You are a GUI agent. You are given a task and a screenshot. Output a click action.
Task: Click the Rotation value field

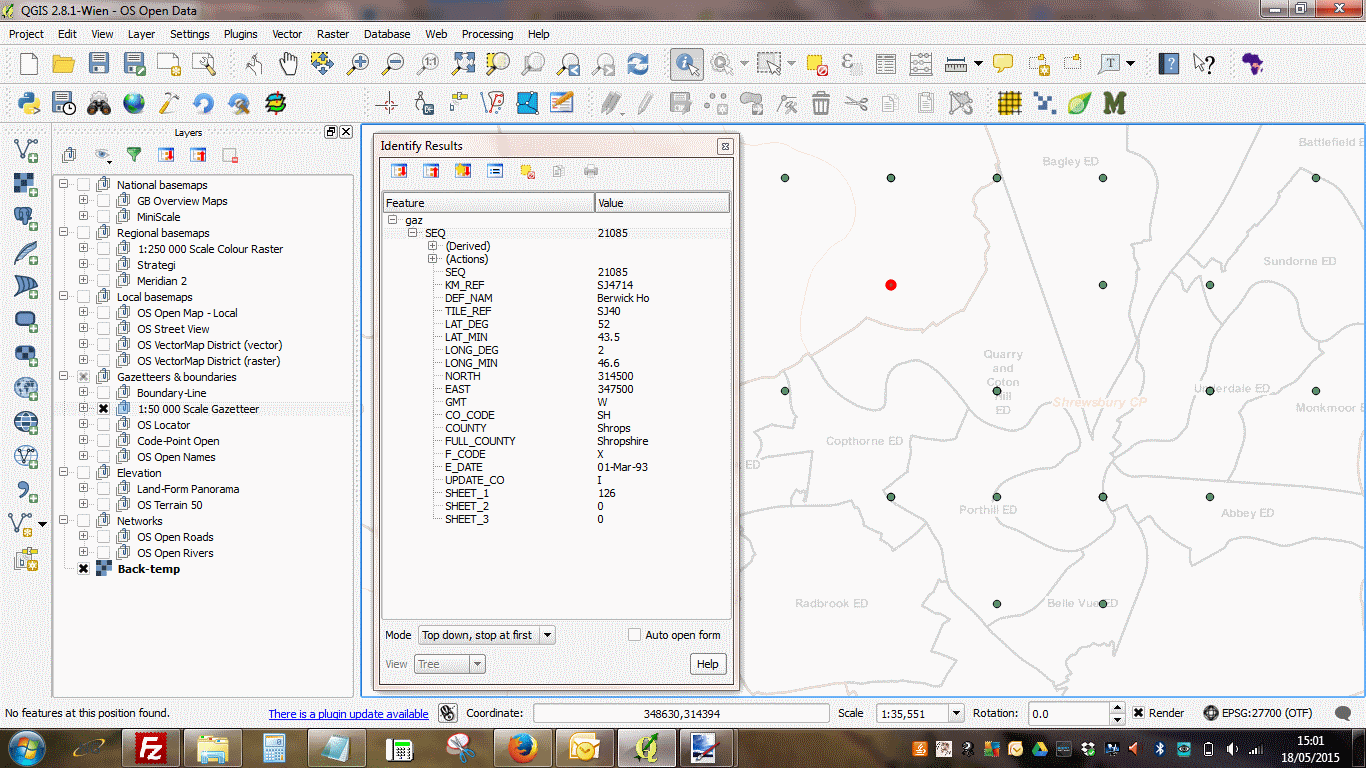(x=1069, y=713)
